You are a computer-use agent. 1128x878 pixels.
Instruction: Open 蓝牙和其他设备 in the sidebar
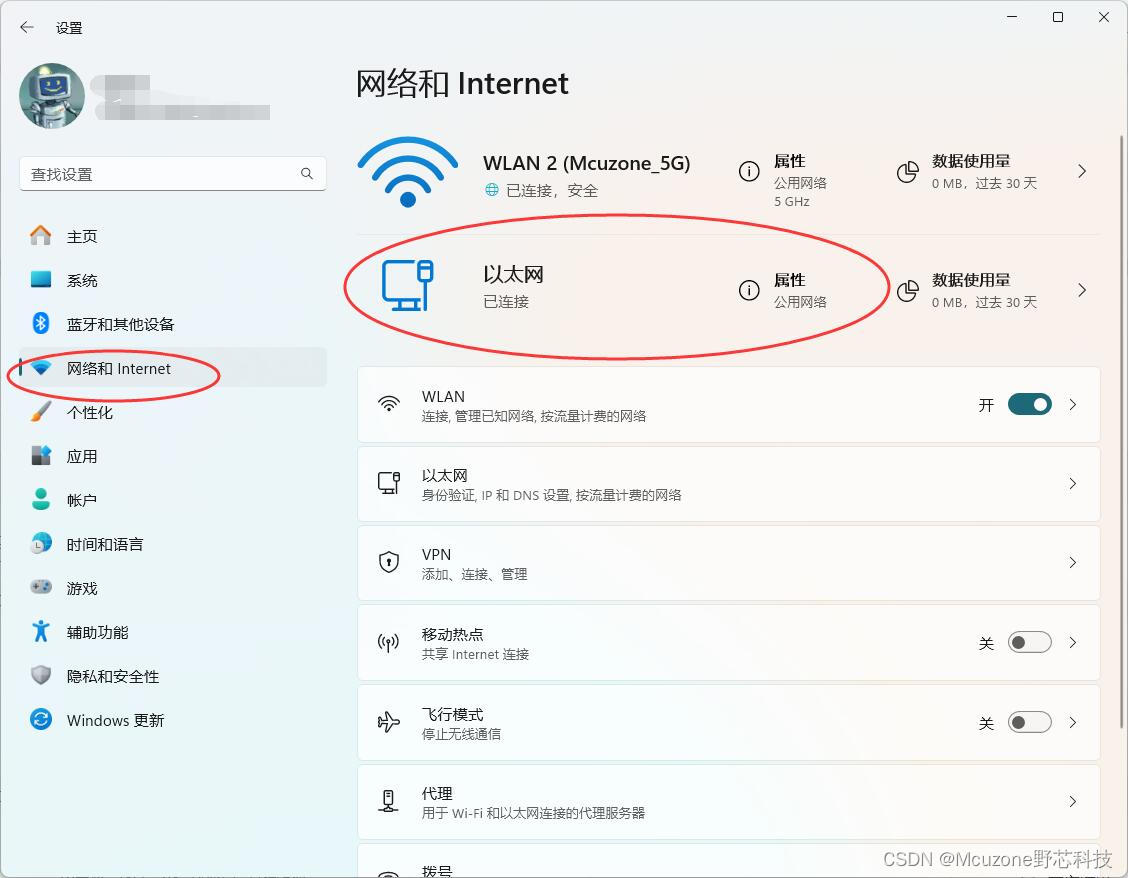coord(173,324)
